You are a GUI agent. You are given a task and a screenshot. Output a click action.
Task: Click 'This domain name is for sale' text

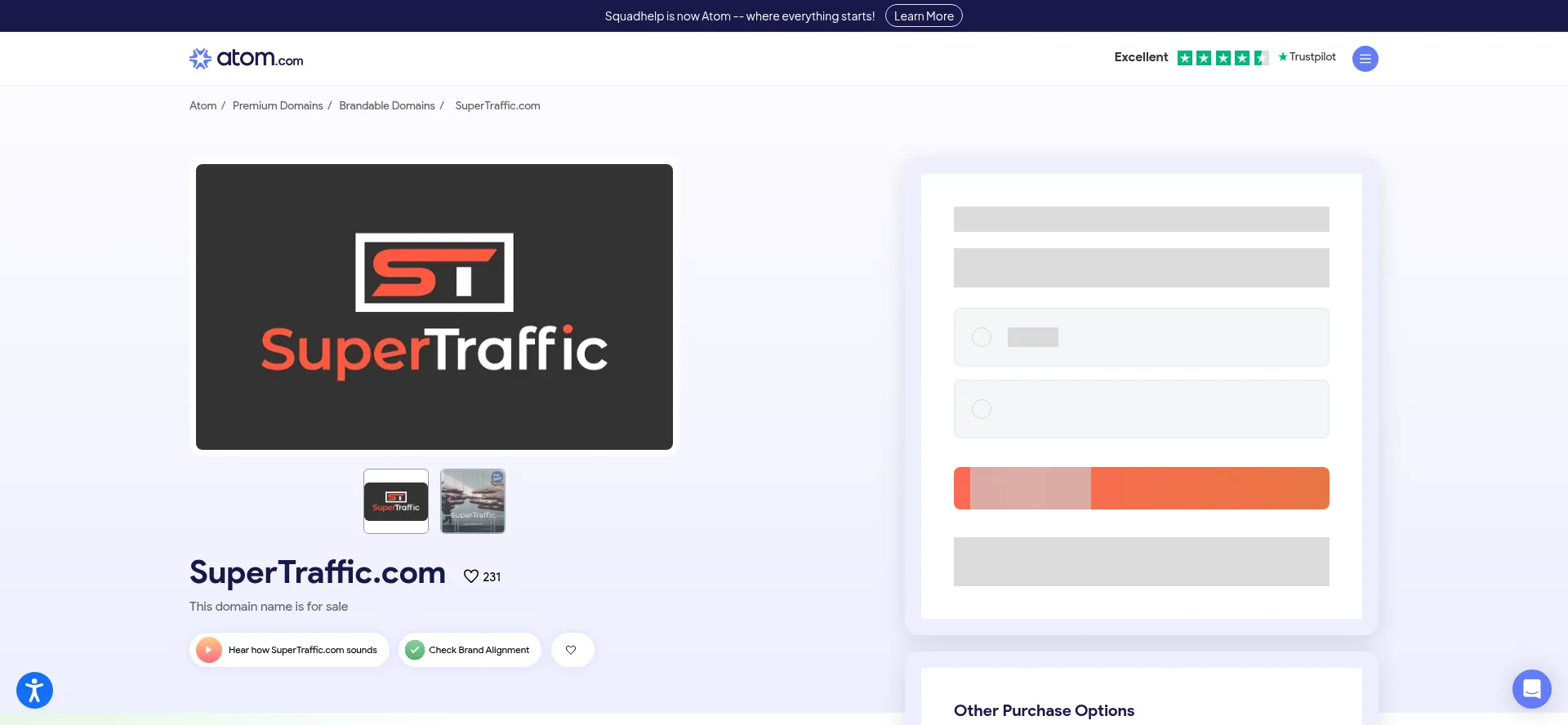269,607
